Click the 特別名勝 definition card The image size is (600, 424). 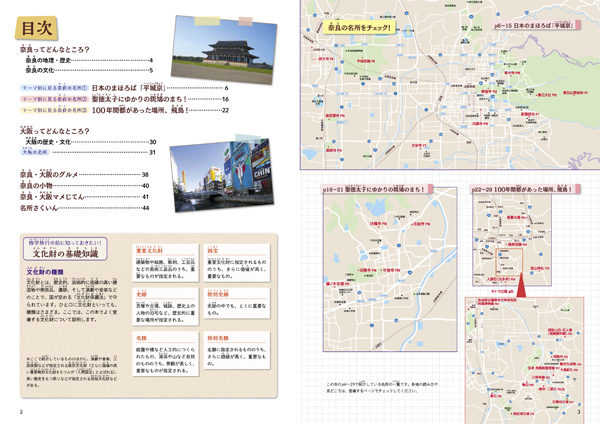236,350
